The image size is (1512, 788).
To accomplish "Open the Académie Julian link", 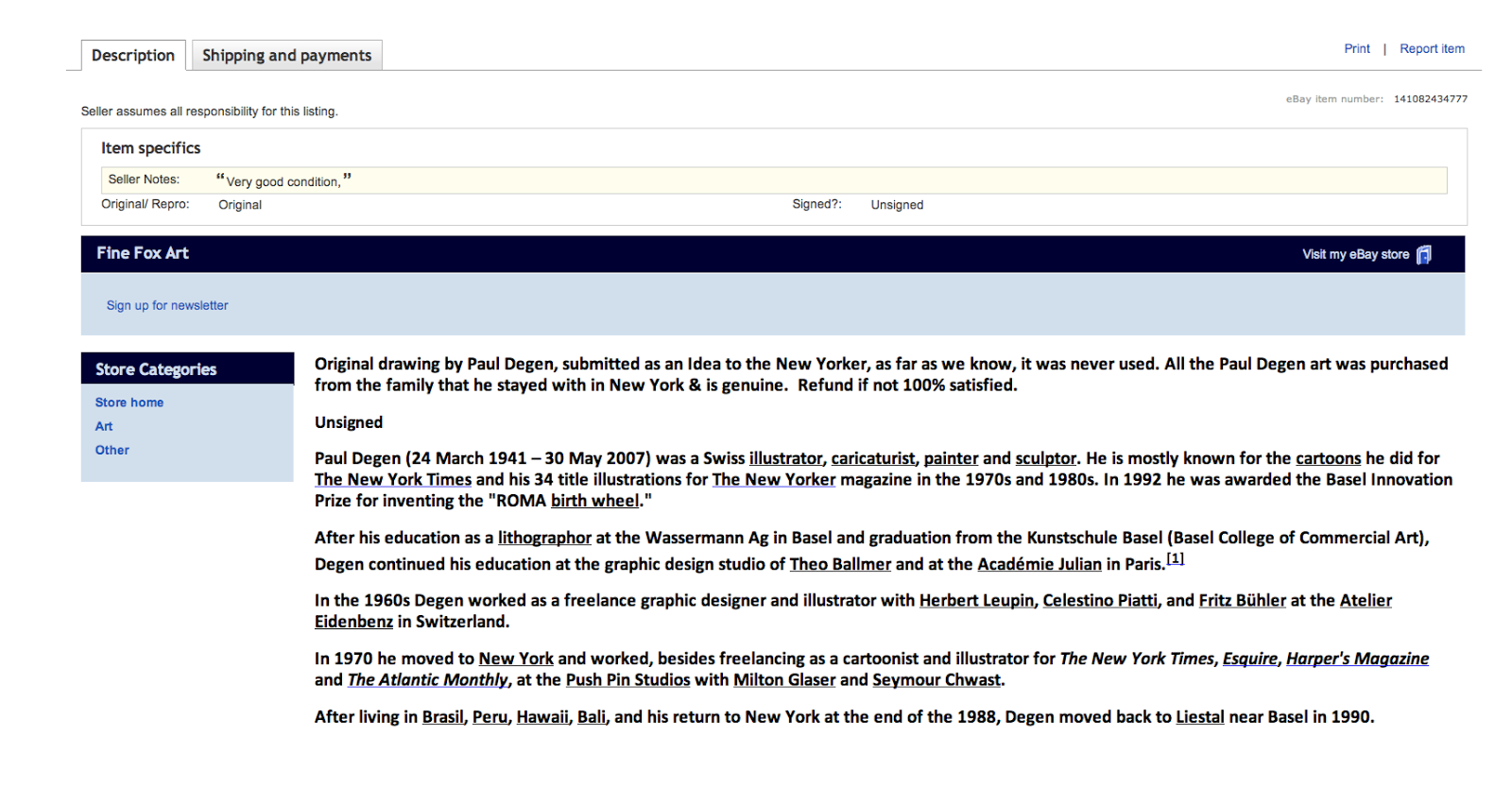I will 1039,564.
